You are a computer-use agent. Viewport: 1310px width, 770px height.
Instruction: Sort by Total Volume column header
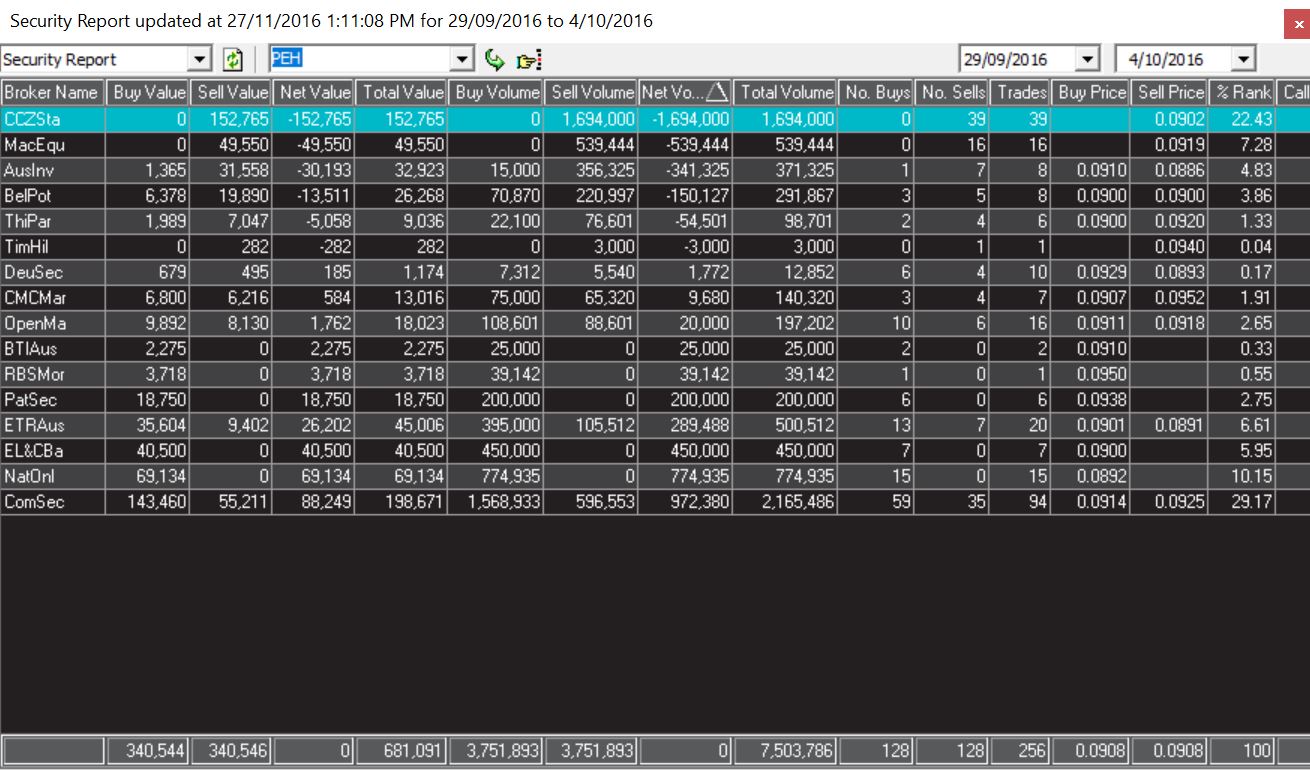click(x=785, y=92)
